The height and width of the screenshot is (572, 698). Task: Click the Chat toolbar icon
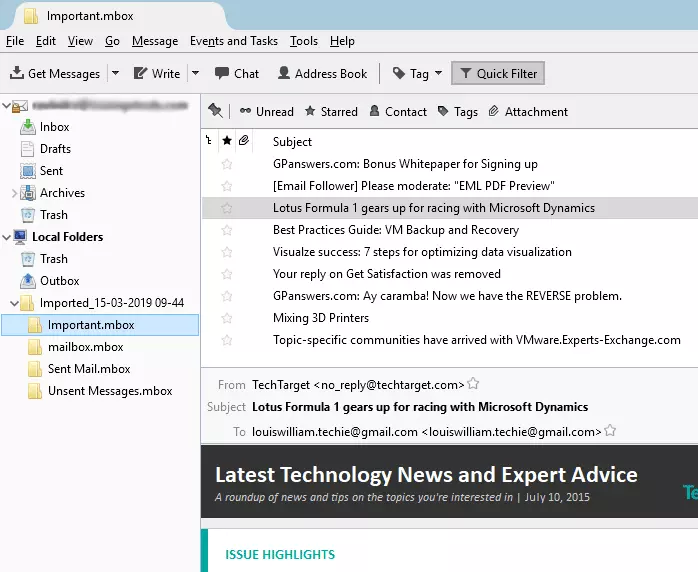[x=220, y=74]
